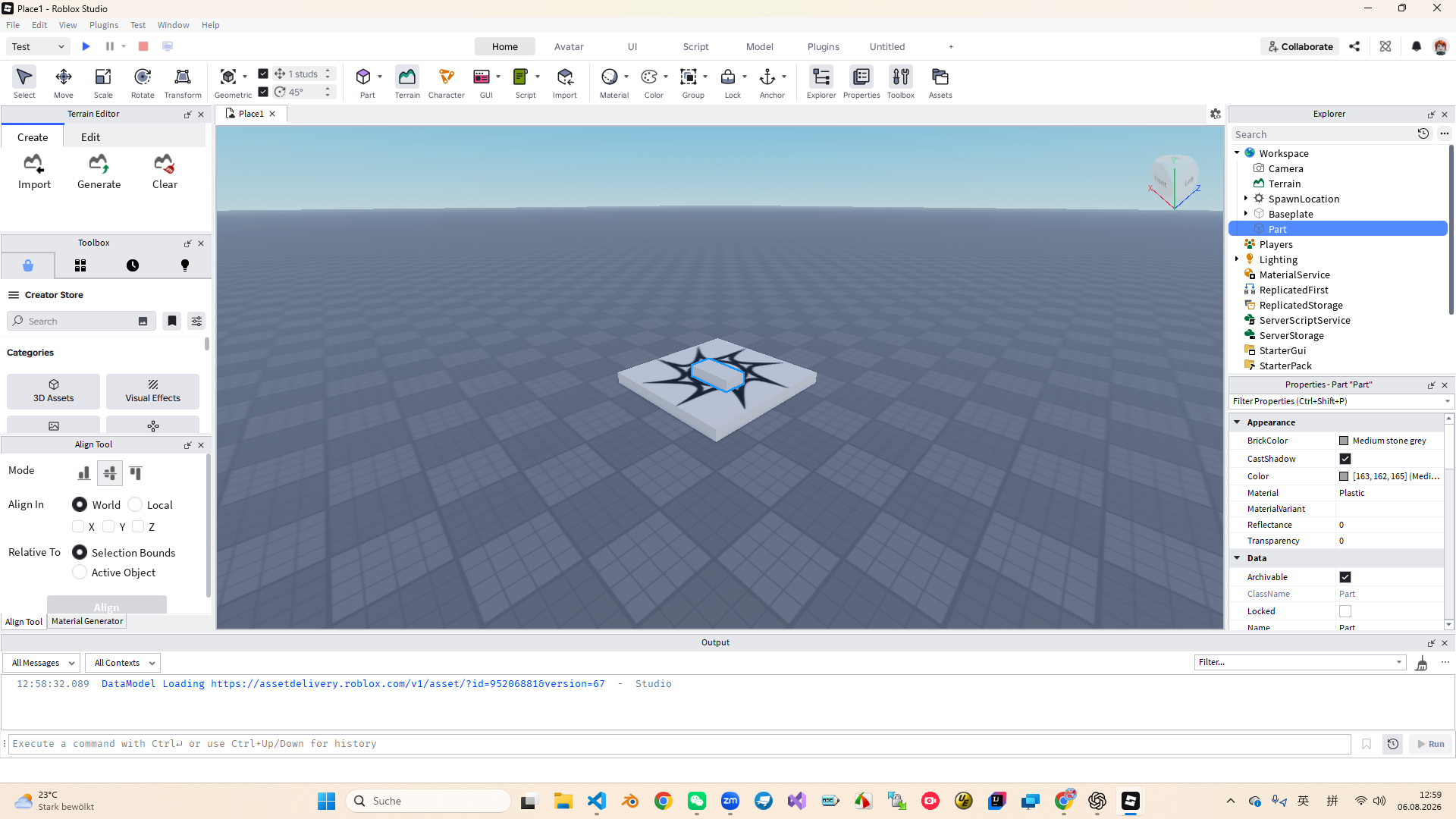Open the 3D Assets category

click(54, 391)
